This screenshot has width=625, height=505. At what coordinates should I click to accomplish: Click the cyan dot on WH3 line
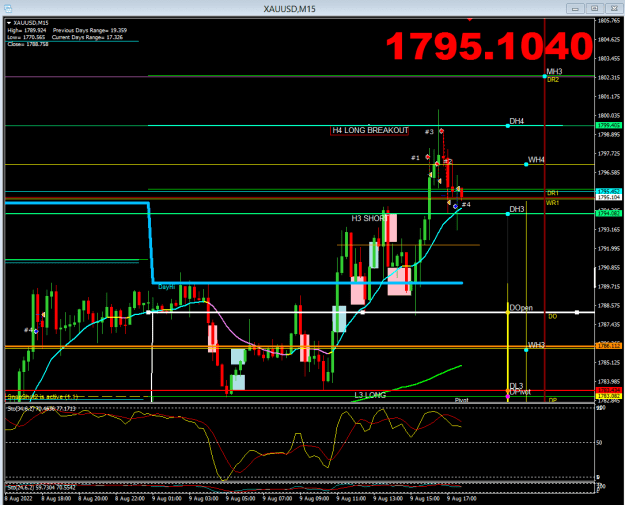(x=526, y=350)
